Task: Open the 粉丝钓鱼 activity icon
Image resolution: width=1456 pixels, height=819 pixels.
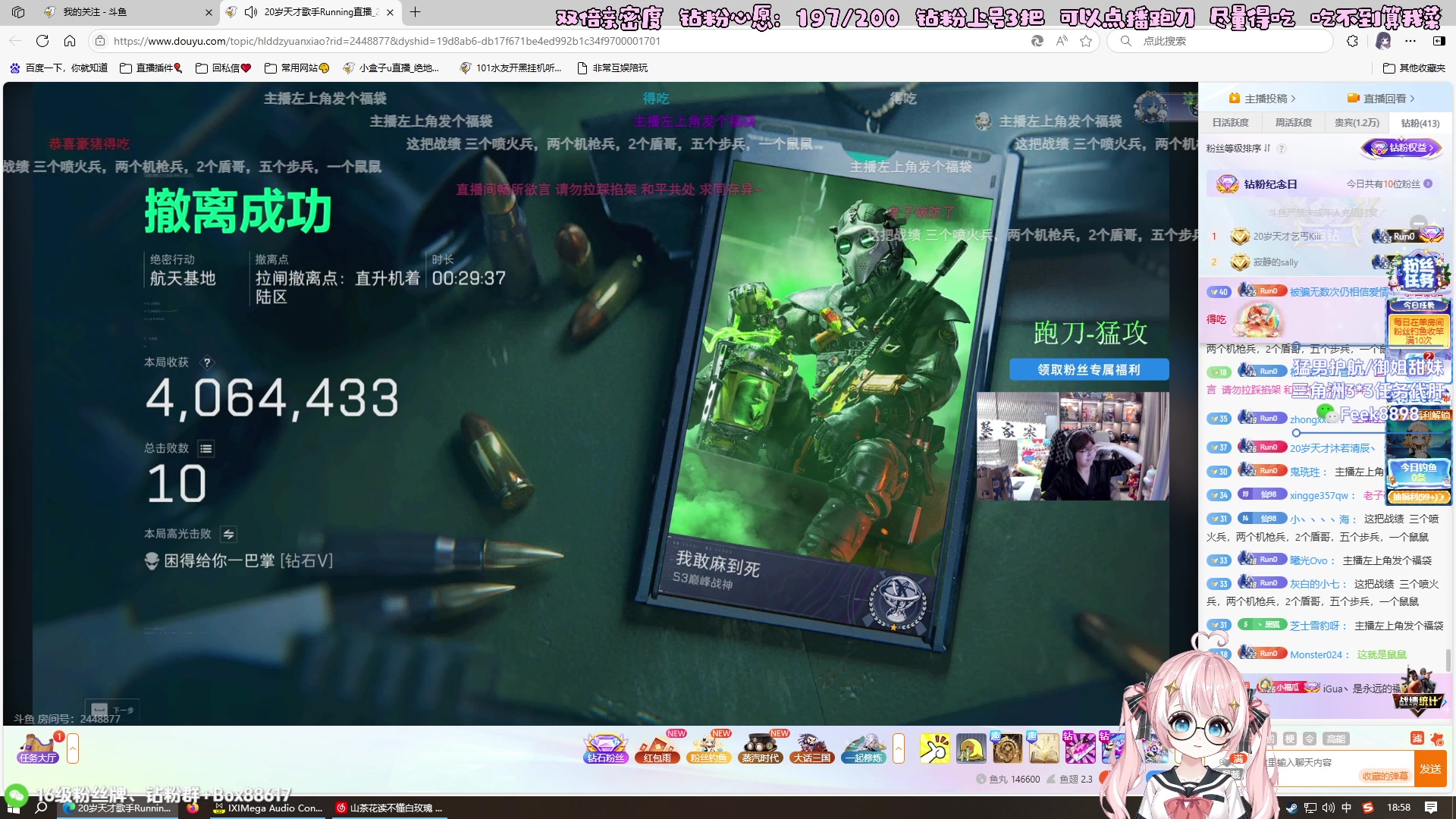Action: coord(709,748)
